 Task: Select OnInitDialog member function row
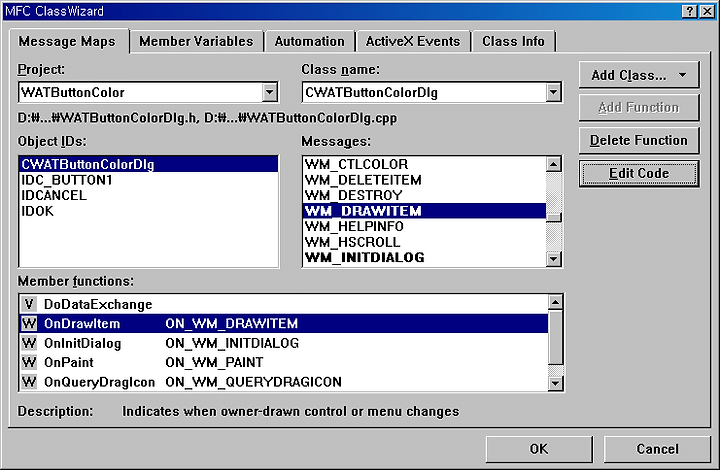284,343
